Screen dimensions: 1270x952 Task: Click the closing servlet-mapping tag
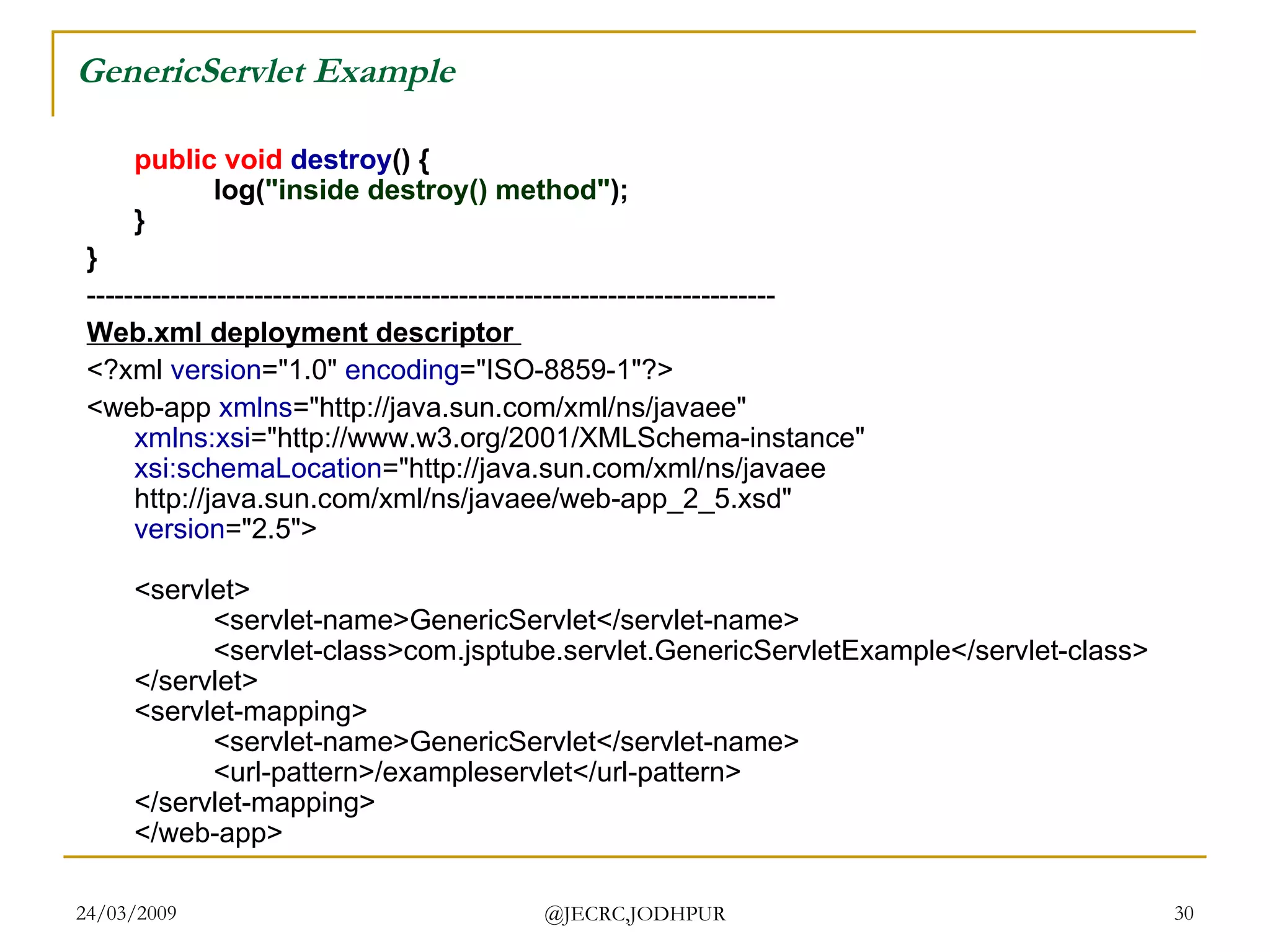[x=254, y=803]
